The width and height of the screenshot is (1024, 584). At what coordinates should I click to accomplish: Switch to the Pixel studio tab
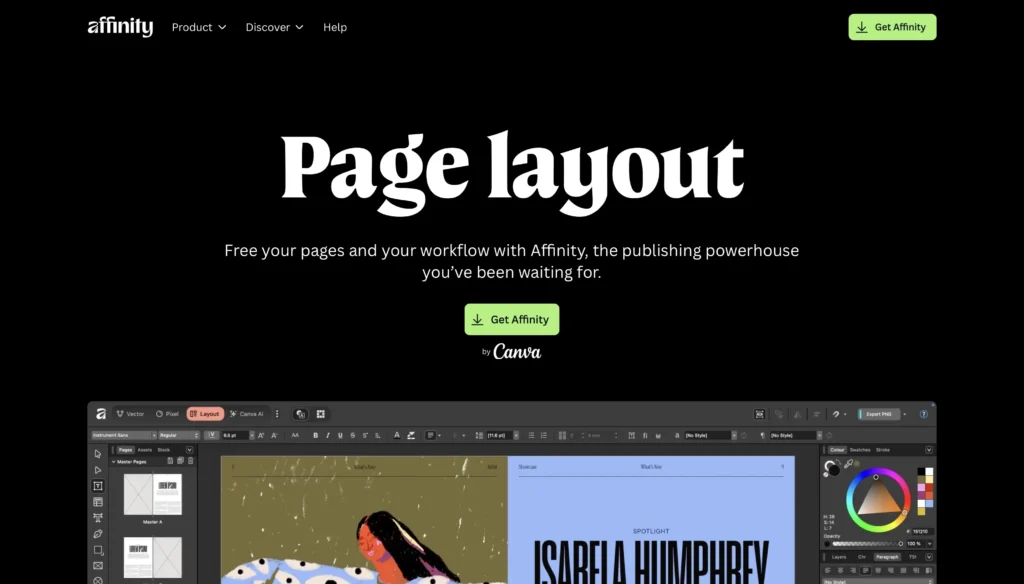point(167,414)
